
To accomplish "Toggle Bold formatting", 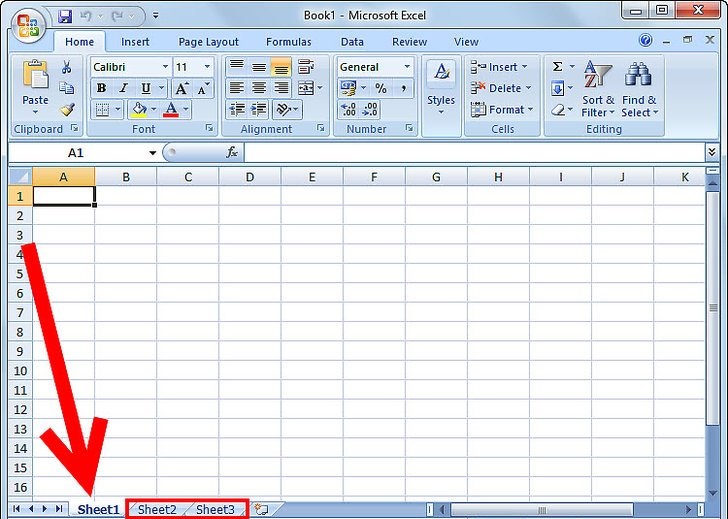I will click(101, 88).
